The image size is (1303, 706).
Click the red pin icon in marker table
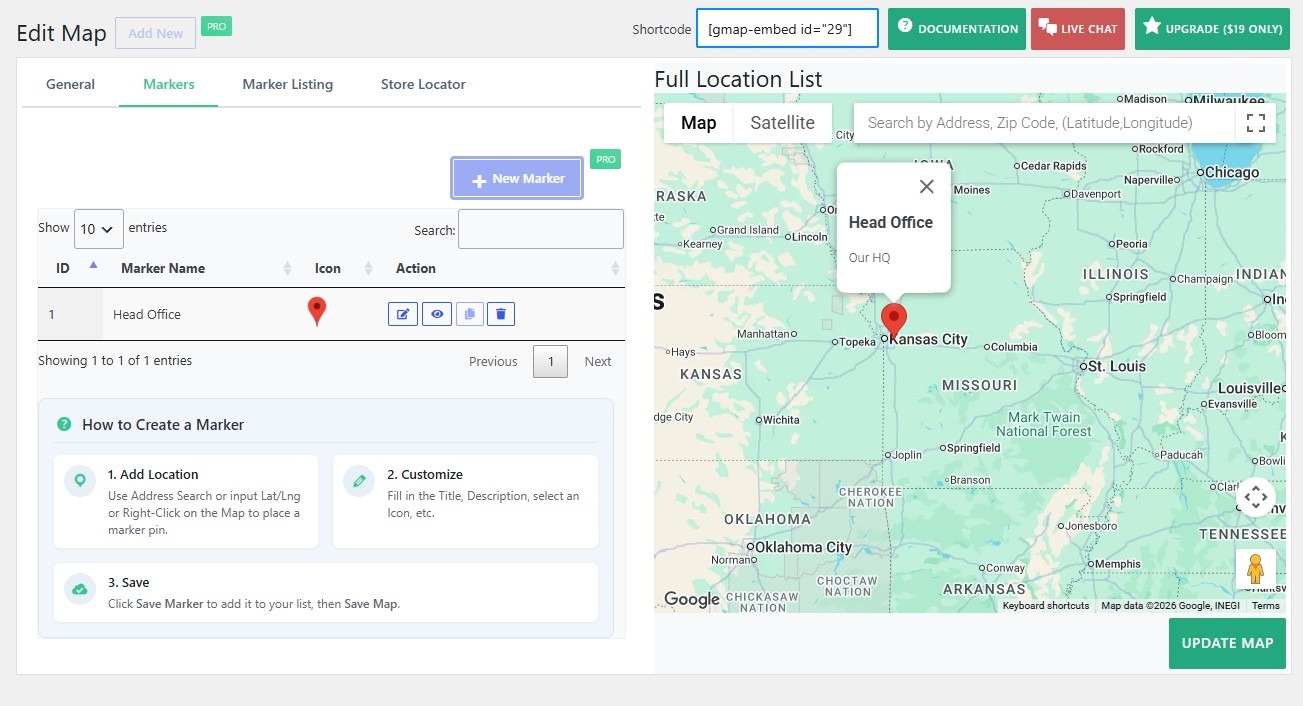317,312
